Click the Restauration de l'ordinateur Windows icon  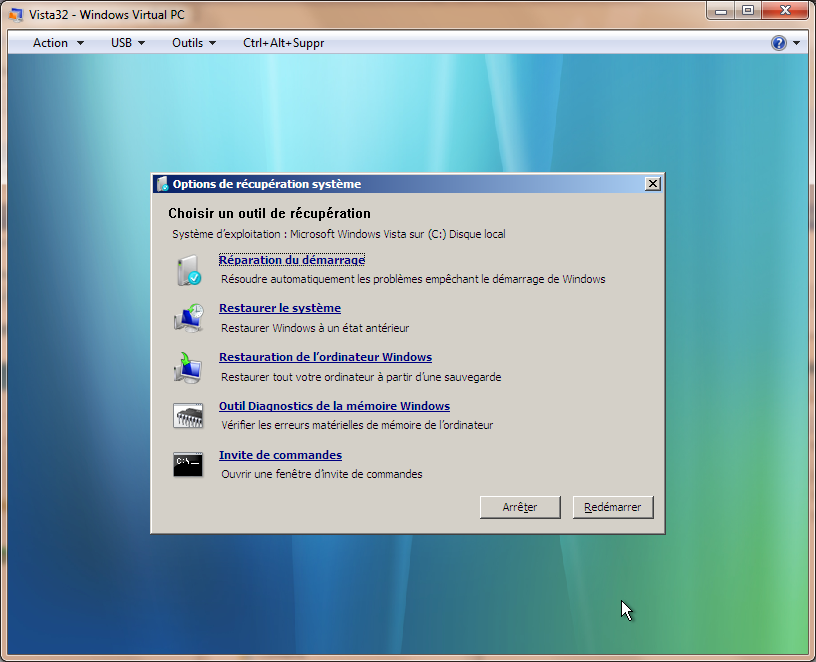[x=188, y=367]
